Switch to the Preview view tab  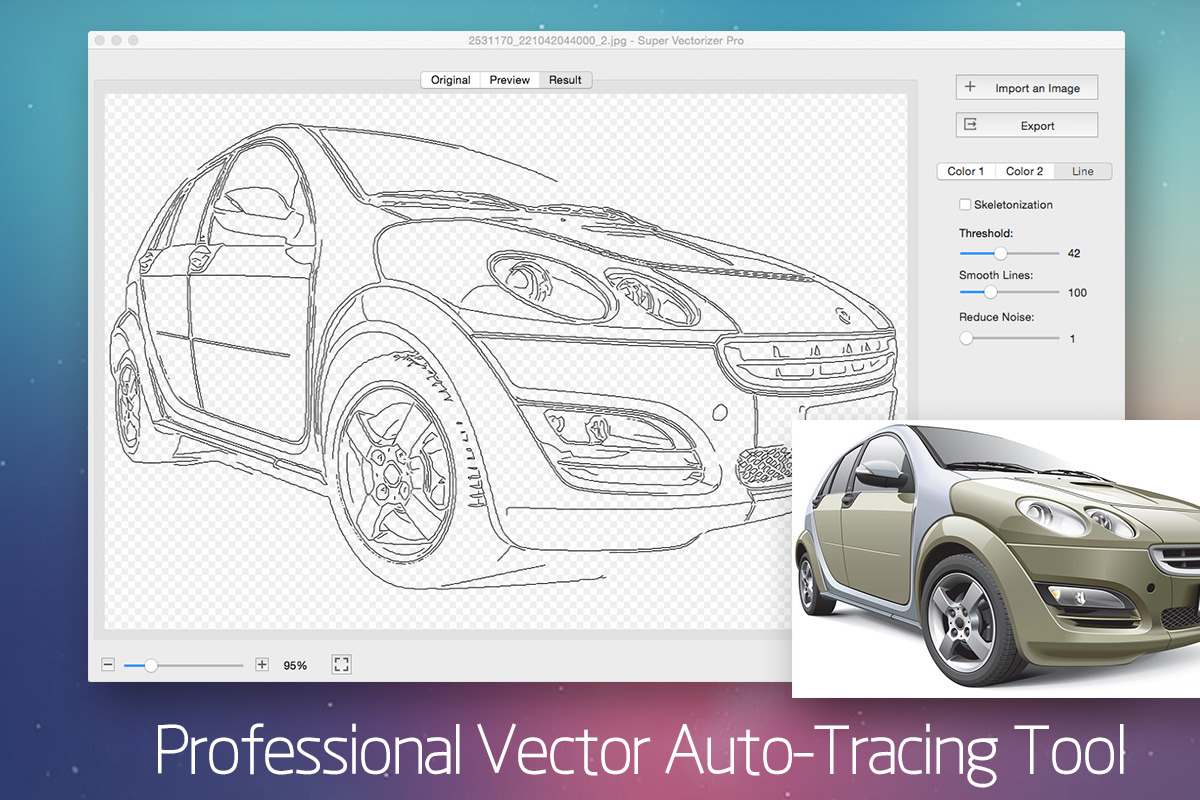510,80
